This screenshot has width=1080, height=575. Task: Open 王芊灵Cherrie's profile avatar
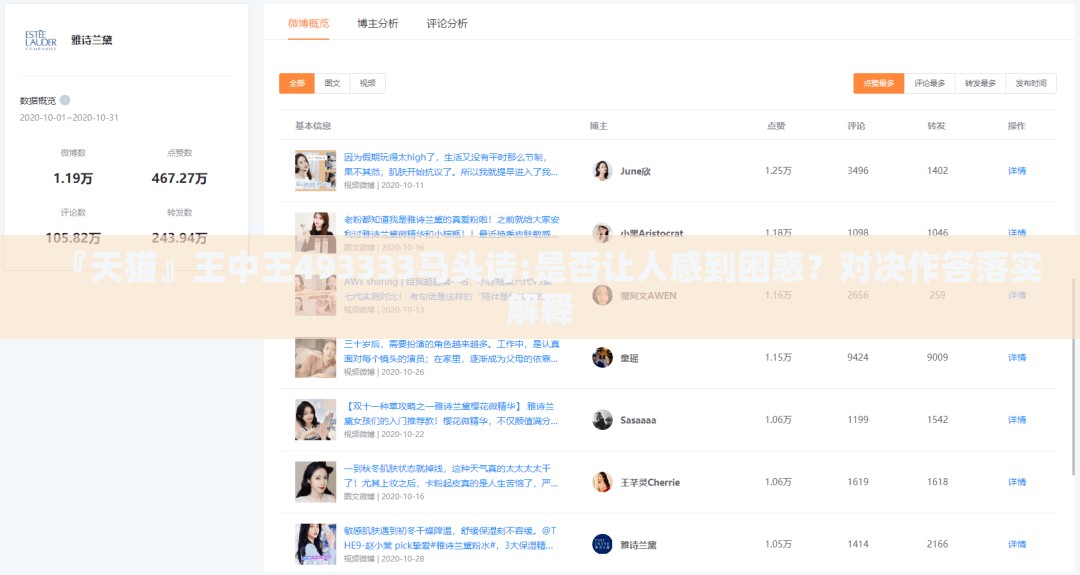point(602,482)
